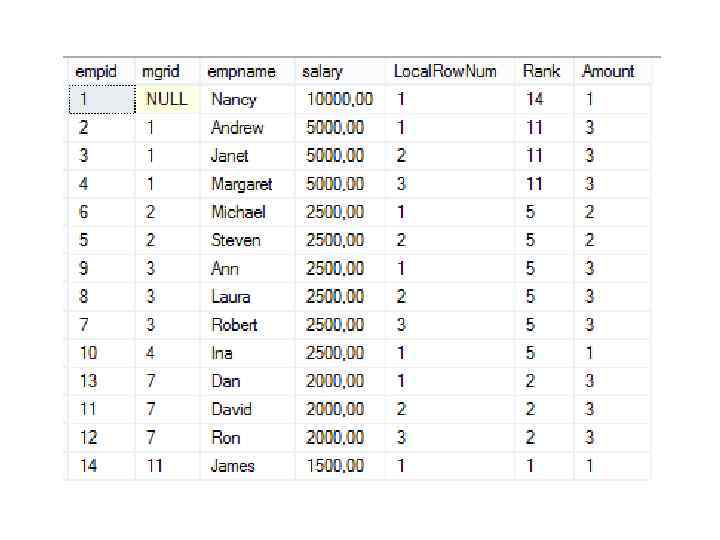Click the Margaret employee name cell
The image size is (720, 540).
(241, 184)
